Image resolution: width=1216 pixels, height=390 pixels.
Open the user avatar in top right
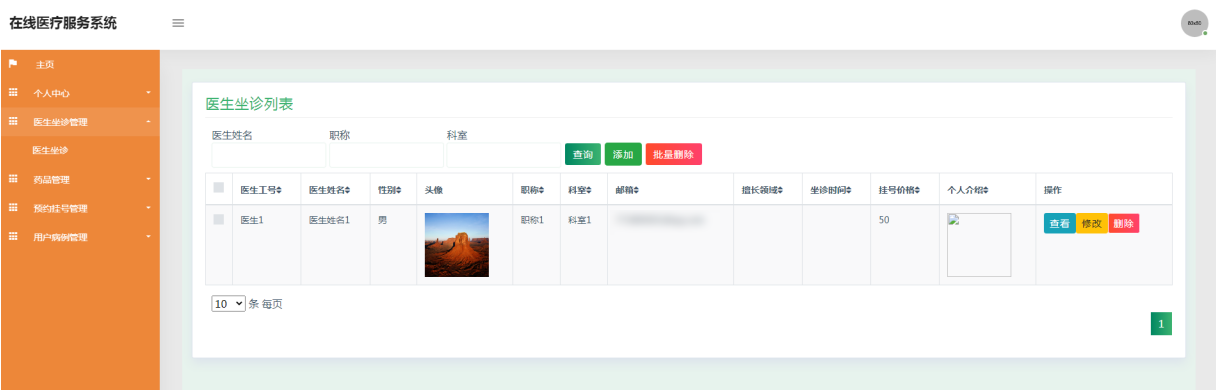[x=1194, y=23]
